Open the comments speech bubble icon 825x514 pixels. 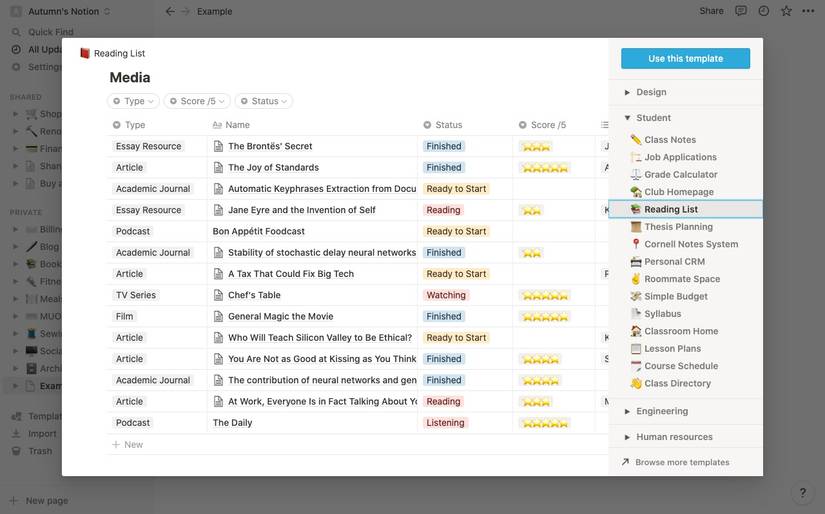(741, 11)
